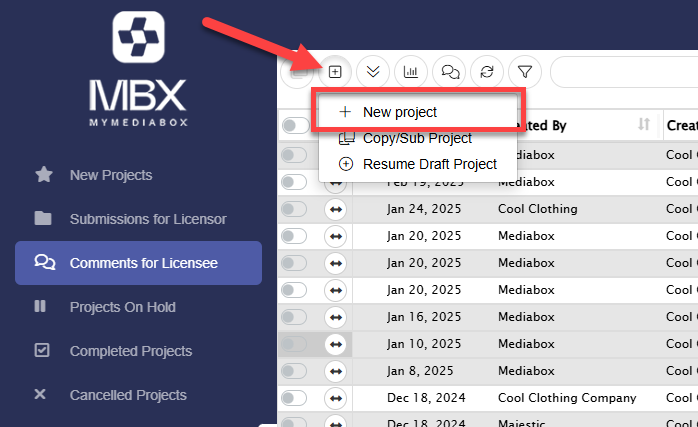
Task: Click the add project plus-box toolbar icon
Action: 335,72
